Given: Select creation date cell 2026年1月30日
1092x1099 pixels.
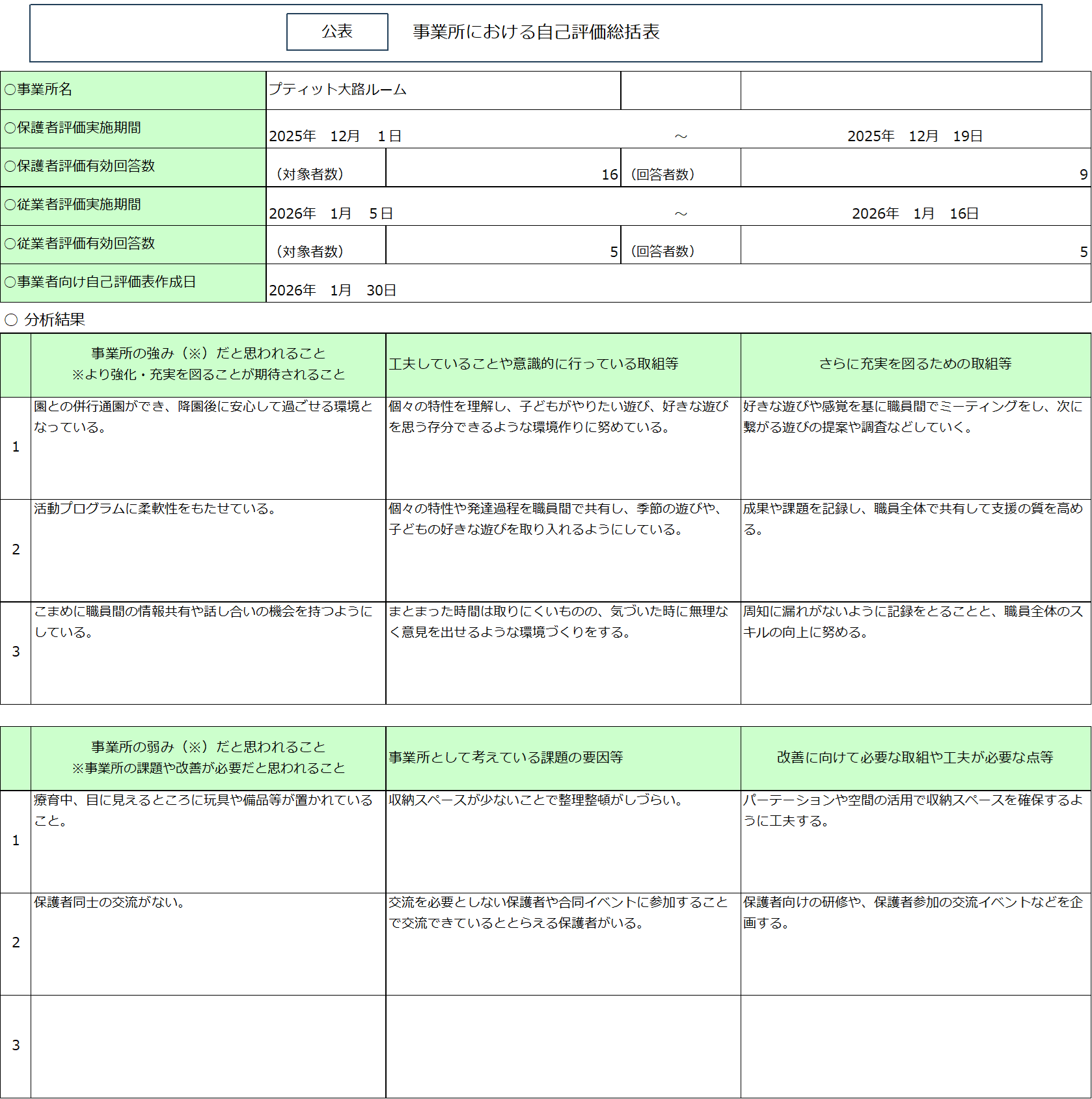Looking at the screenshot, I should point(333,290).
